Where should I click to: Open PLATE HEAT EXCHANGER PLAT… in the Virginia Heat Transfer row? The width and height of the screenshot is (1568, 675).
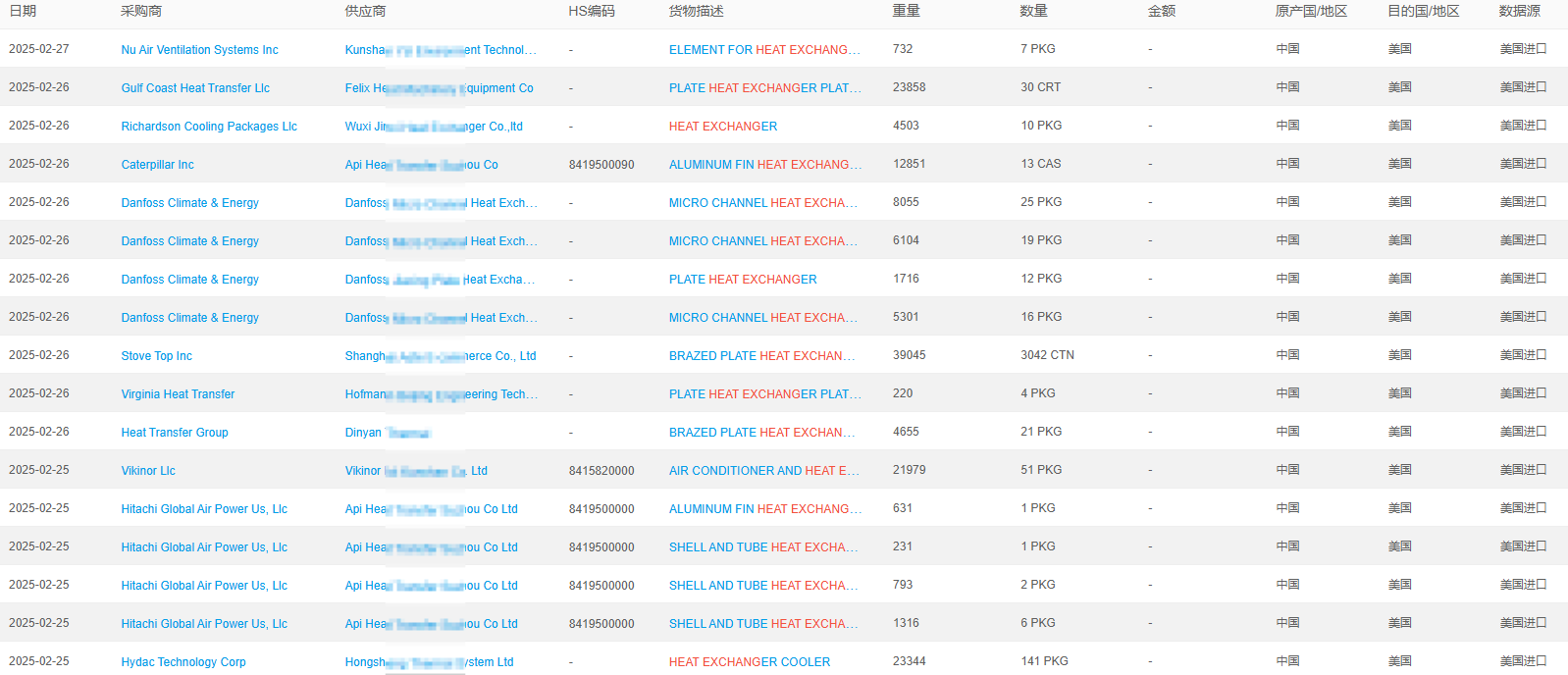point(765,394)
